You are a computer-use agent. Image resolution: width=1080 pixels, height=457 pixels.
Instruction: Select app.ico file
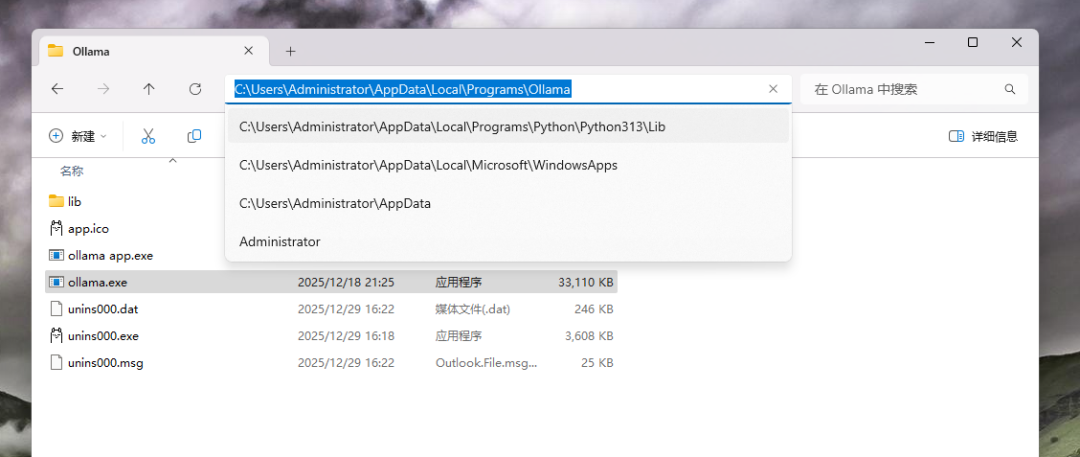click(88, 228)
